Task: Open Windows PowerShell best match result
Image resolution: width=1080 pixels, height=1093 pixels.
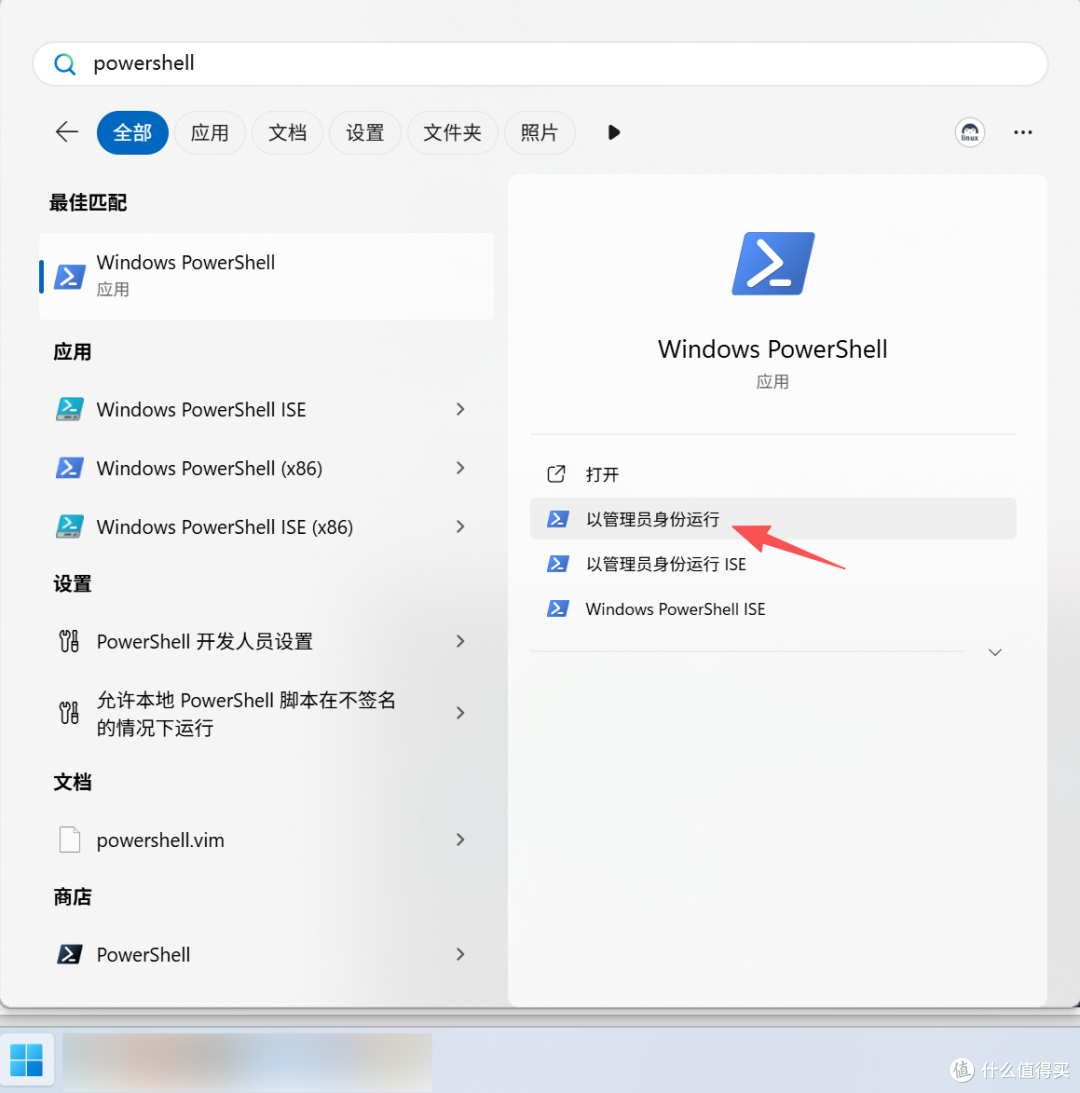Action: (267, 276)
